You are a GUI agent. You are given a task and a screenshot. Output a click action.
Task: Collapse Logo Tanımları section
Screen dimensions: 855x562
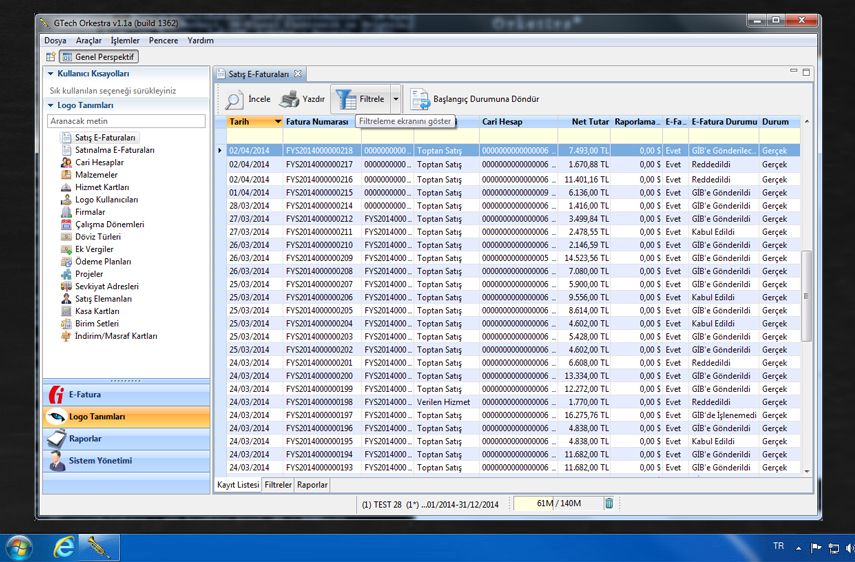point(51,106)
